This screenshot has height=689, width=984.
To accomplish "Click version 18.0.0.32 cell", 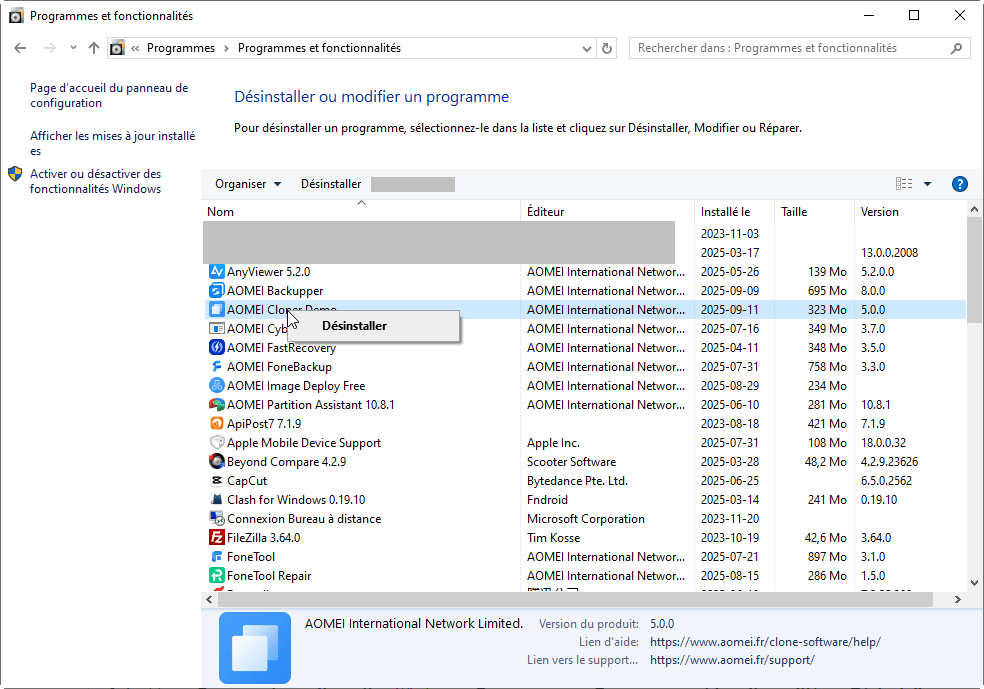I will [883, 443].
